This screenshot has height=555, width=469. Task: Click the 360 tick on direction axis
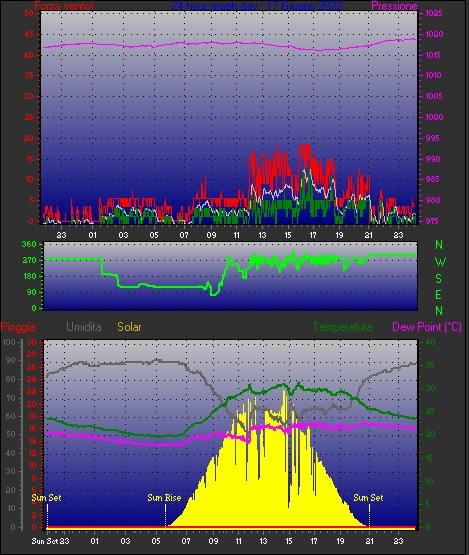[29, 244]
